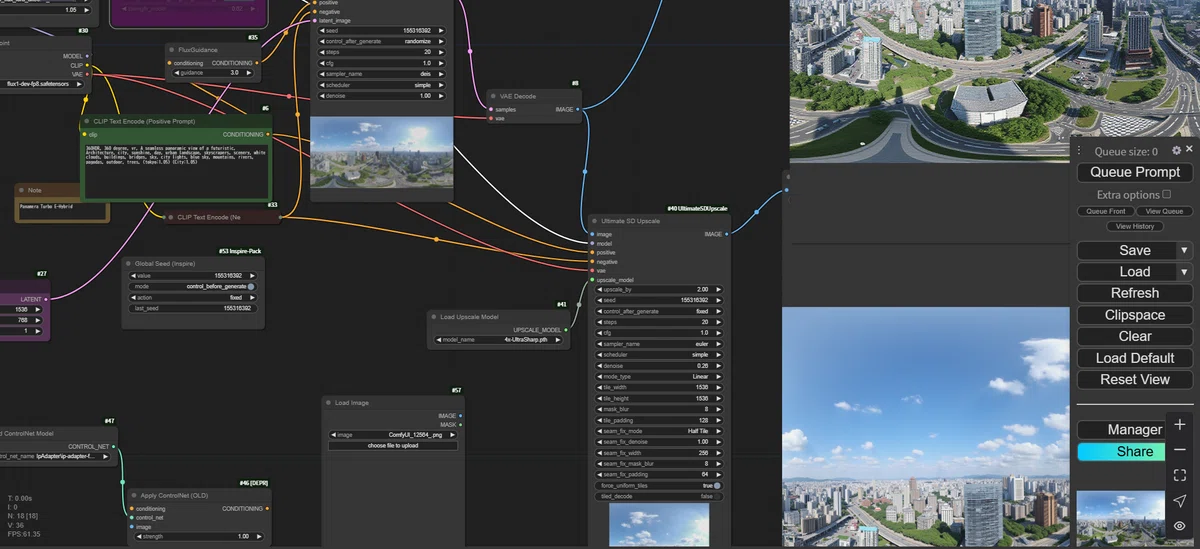This screenshot has height=549, width=1200.
Task: Change sampler_name euler in Ultimate SD Upscale
Action: [659, 343]
